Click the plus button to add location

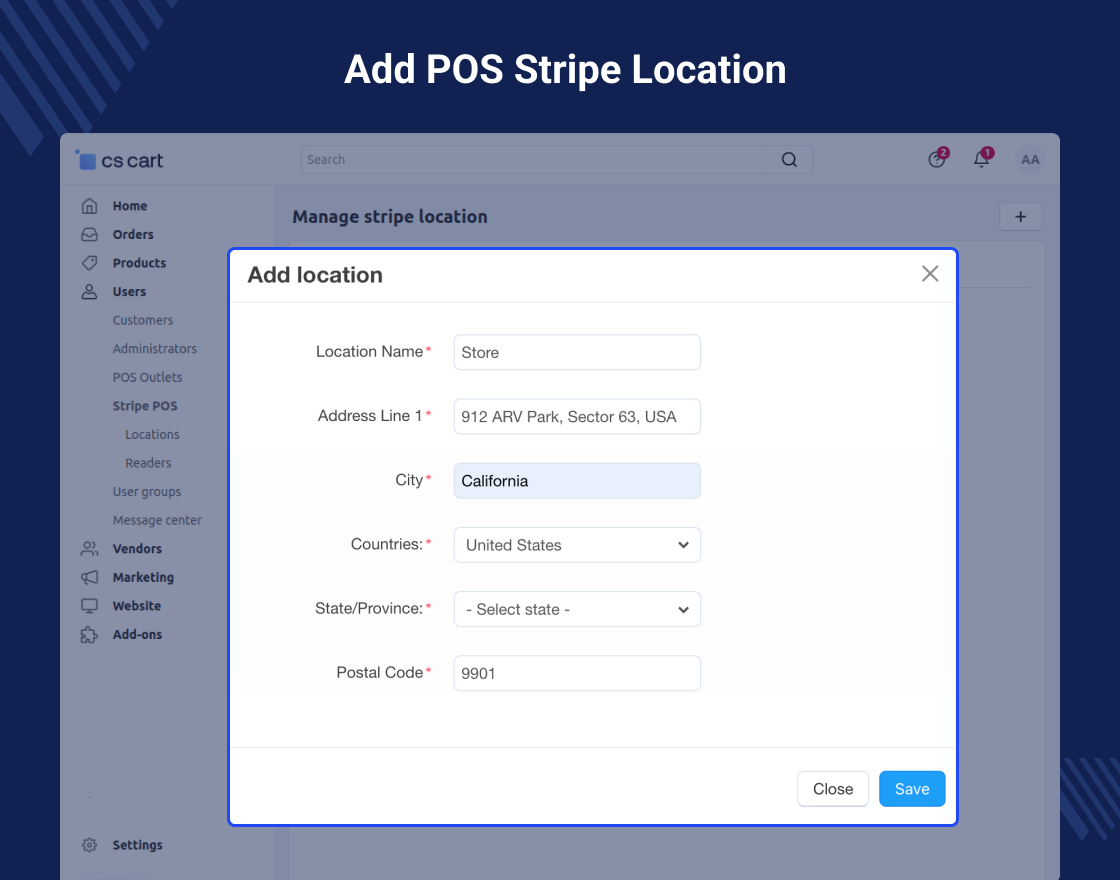point(1020,216)
